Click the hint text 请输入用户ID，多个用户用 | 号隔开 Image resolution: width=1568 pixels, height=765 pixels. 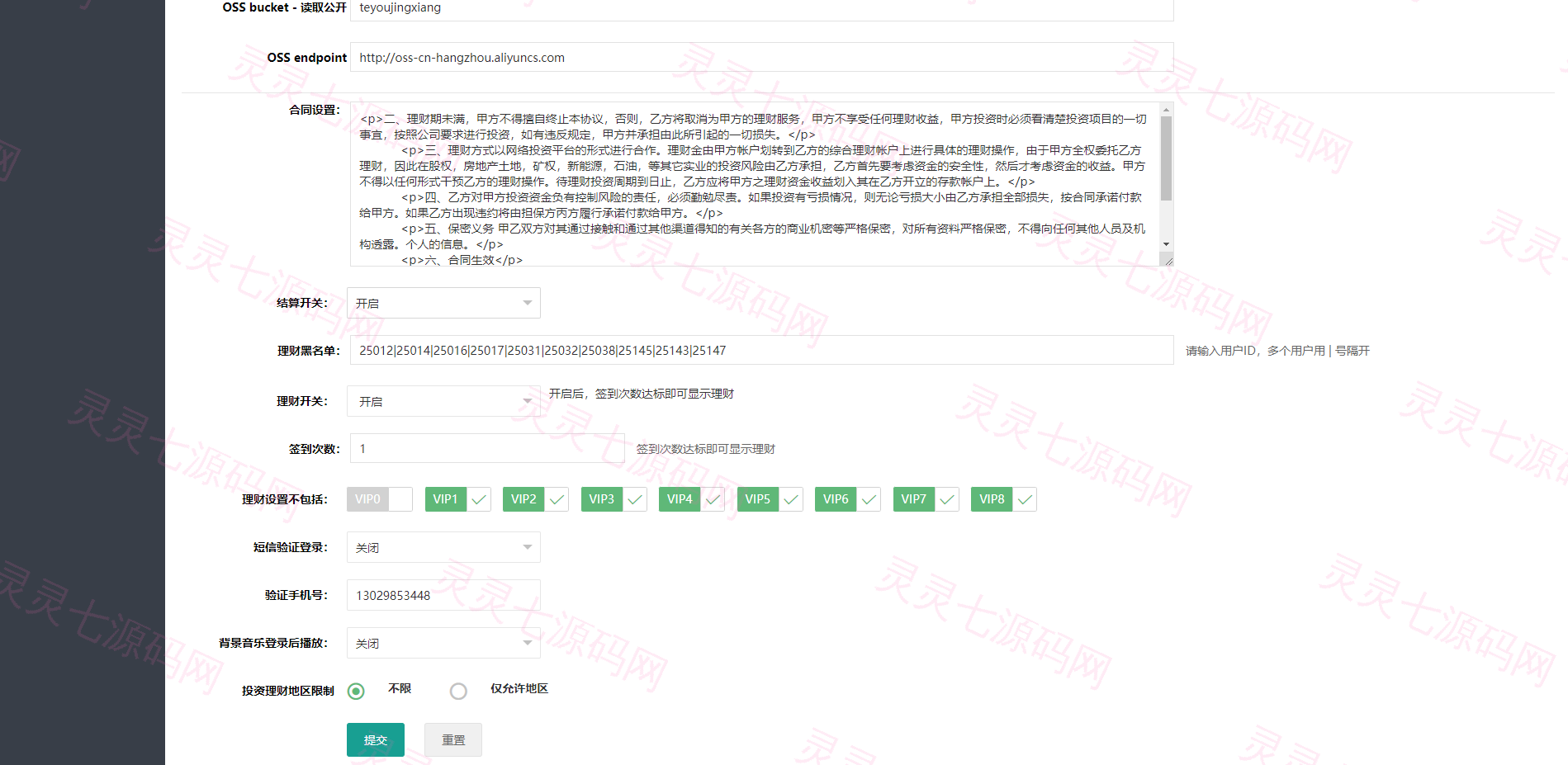pyautogui.click(x=1277, y=351)
